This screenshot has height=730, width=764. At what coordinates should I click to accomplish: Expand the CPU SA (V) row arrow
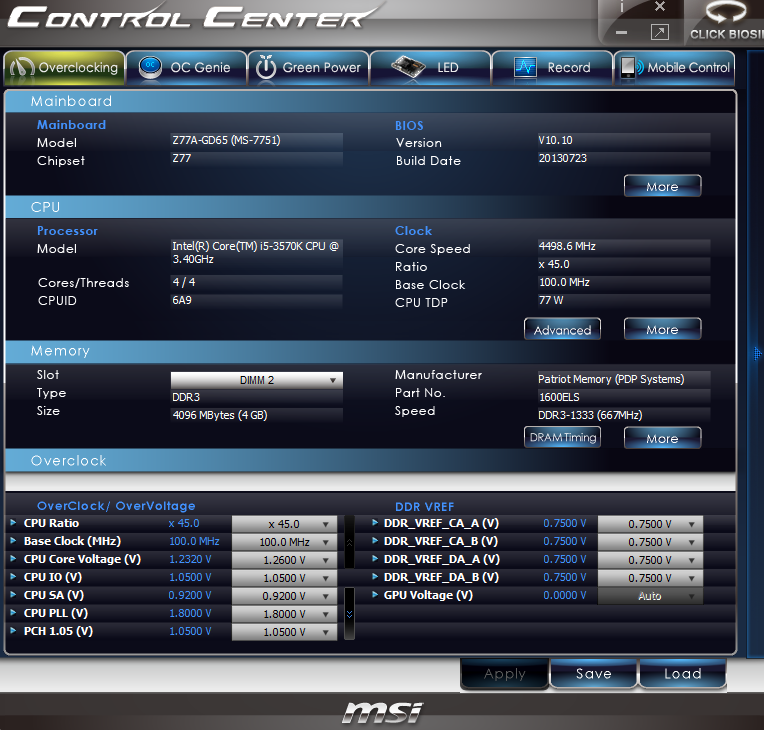click(13, 595)
